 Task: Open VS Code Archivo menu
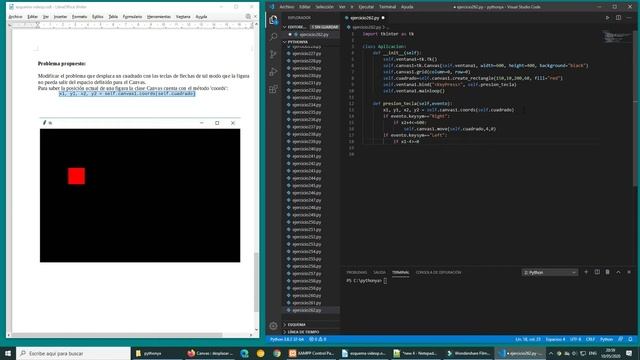click(287, 7)
